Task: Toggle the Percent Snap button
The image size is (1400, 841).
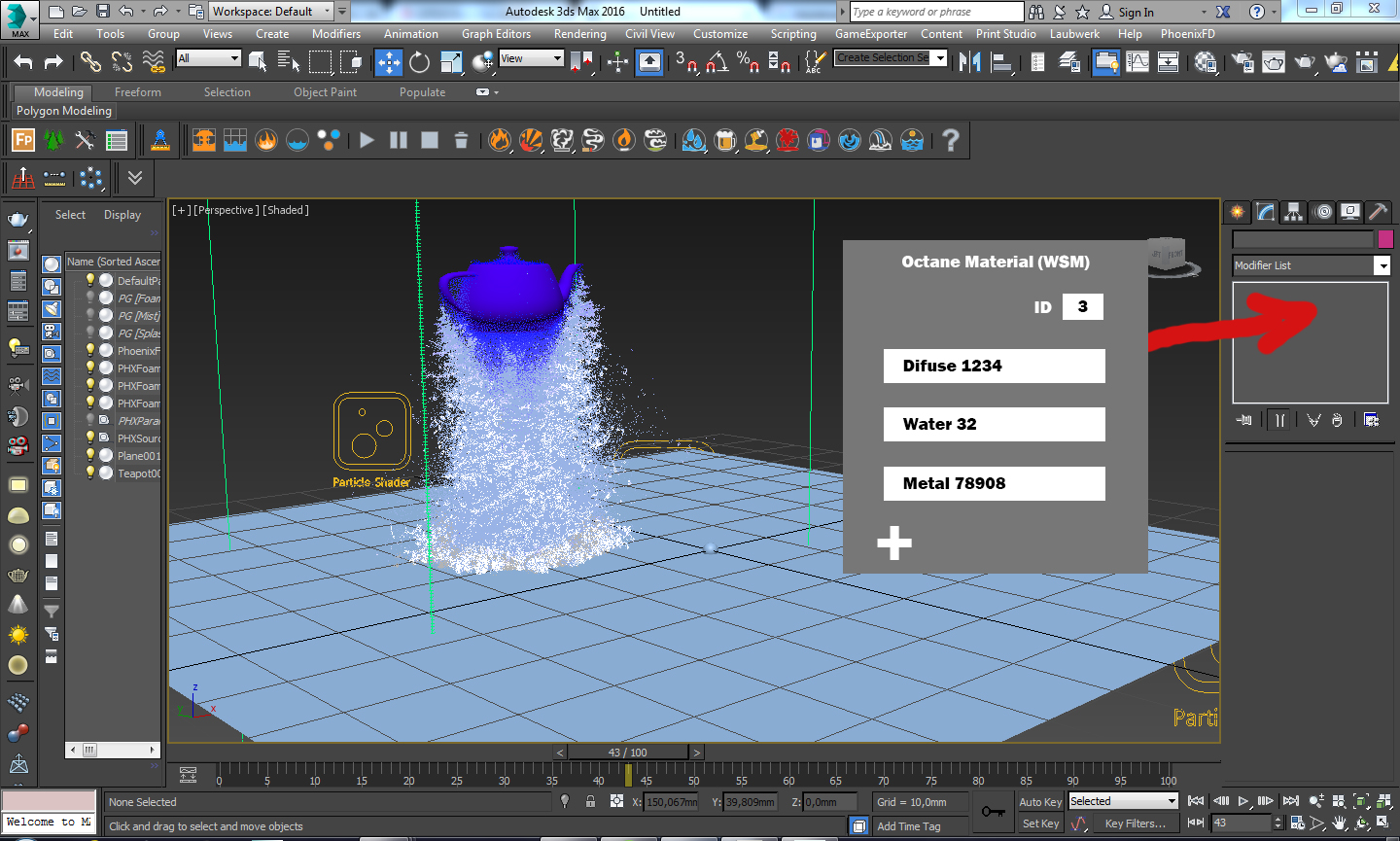Action: tap(749, 62)
